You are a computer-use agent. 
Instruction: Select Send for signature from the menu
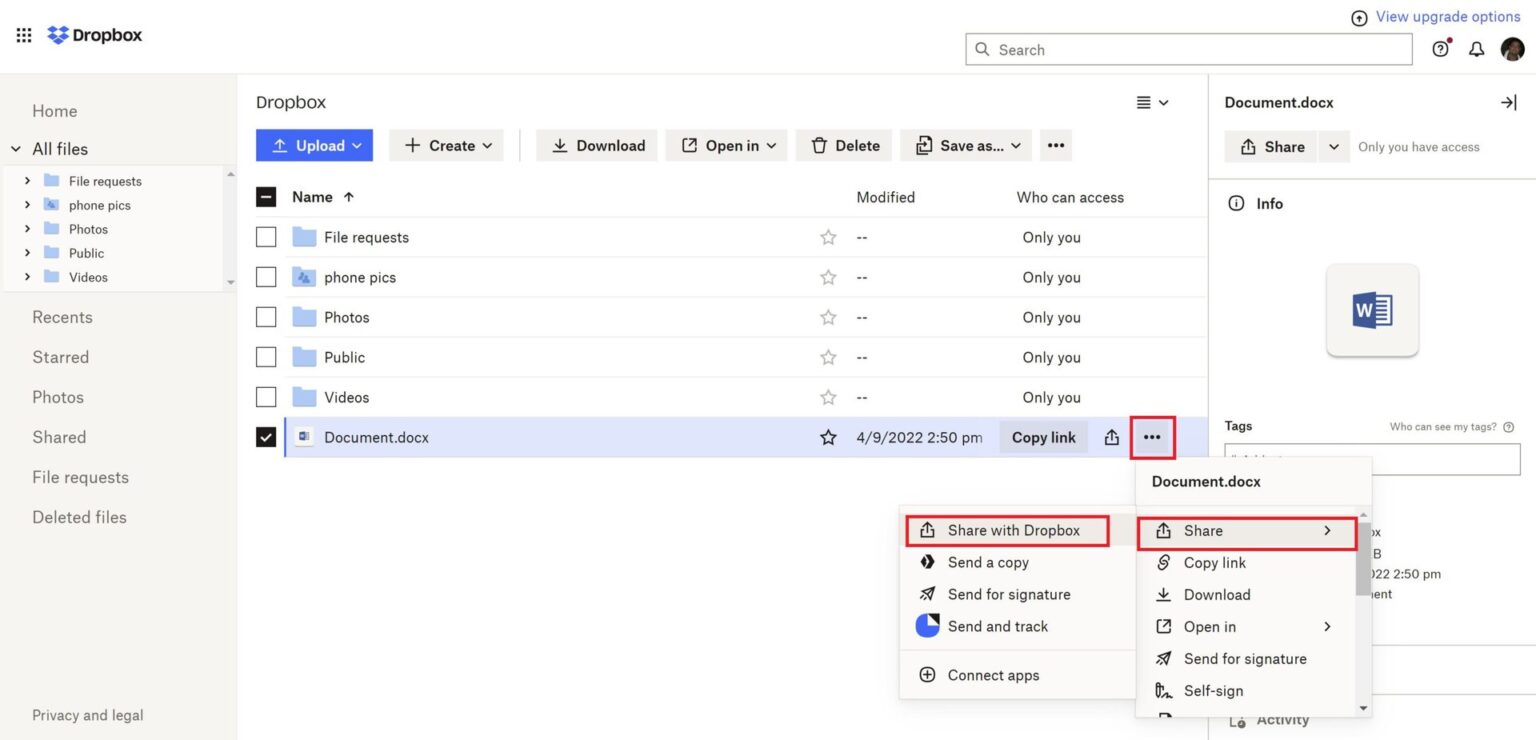(1245, 658)
